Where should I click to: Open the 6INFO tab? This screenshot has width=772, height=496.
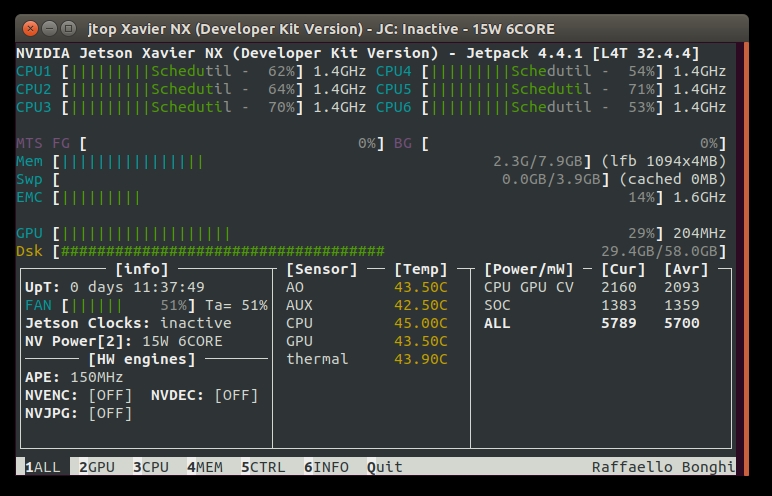pos(326,467)
